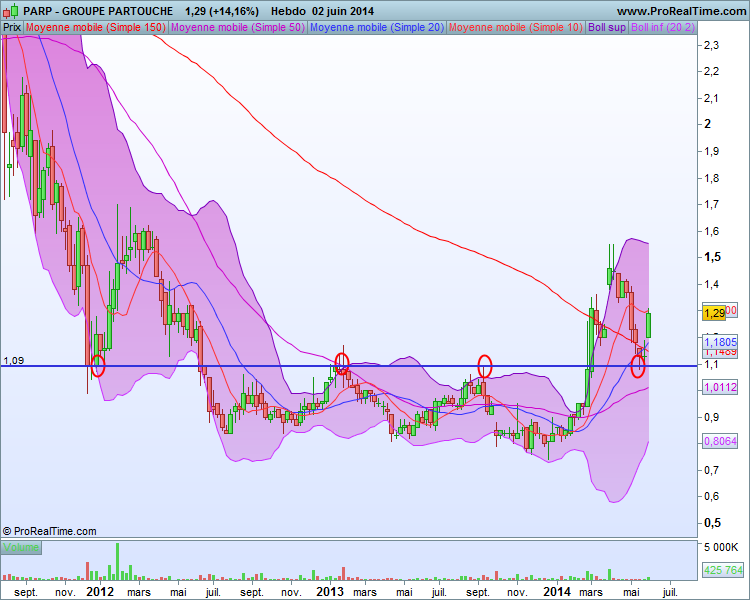Select the blue horizontal 1,09 support line

pos(348,367)
